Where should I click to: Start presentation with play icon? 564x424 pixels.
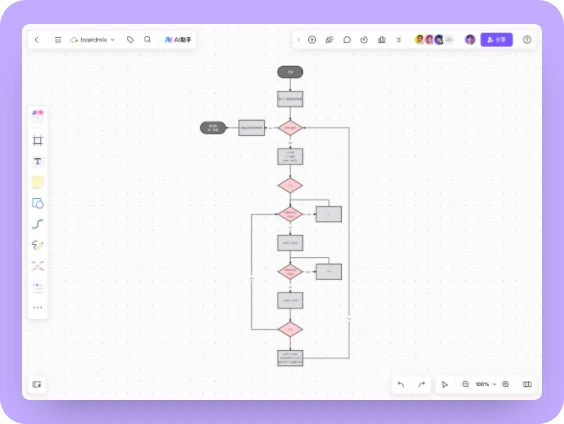tap(312, 40)
